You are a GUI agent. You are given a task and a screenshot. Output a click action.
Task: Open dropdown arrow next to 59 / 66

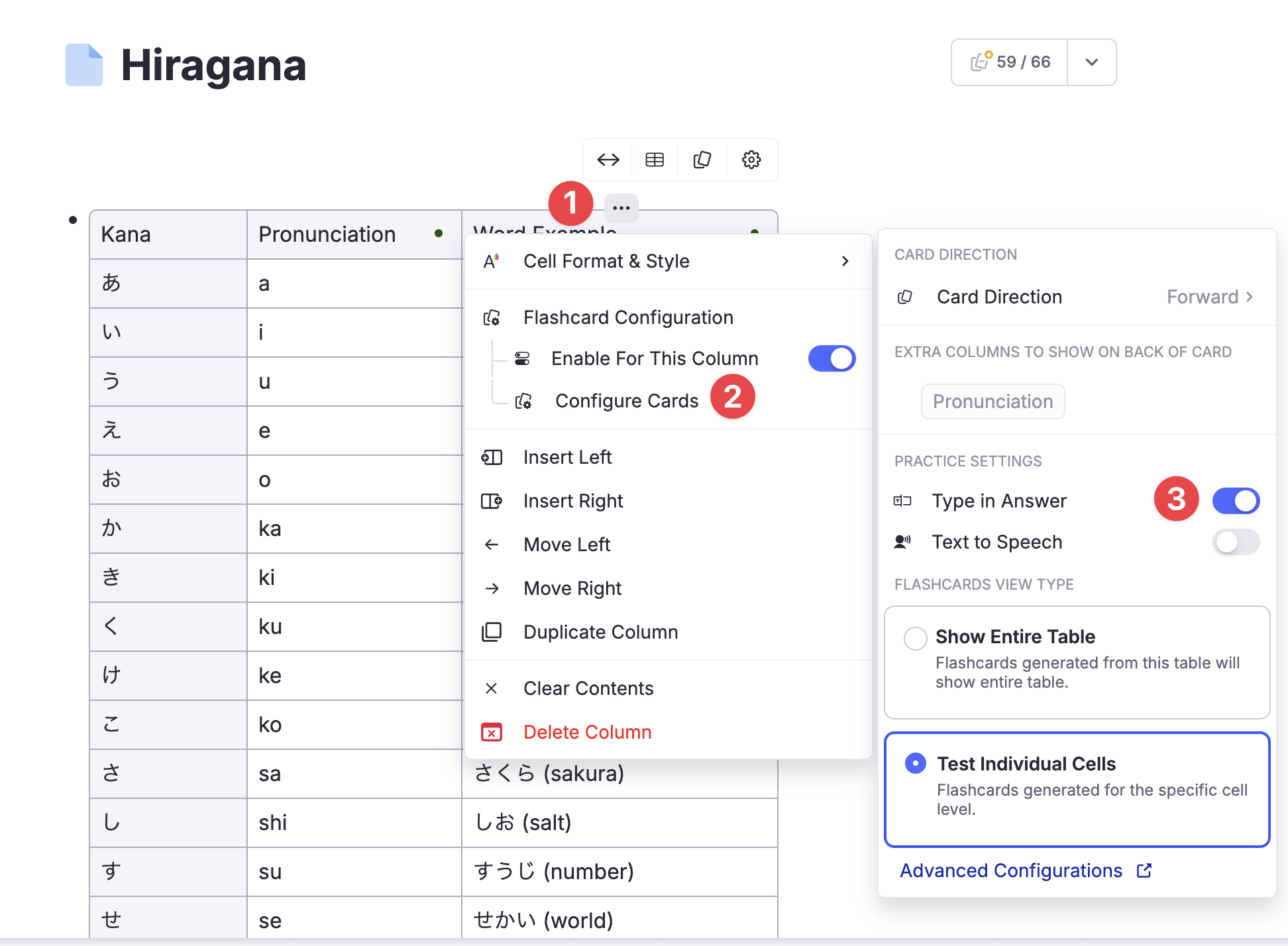1092,62
